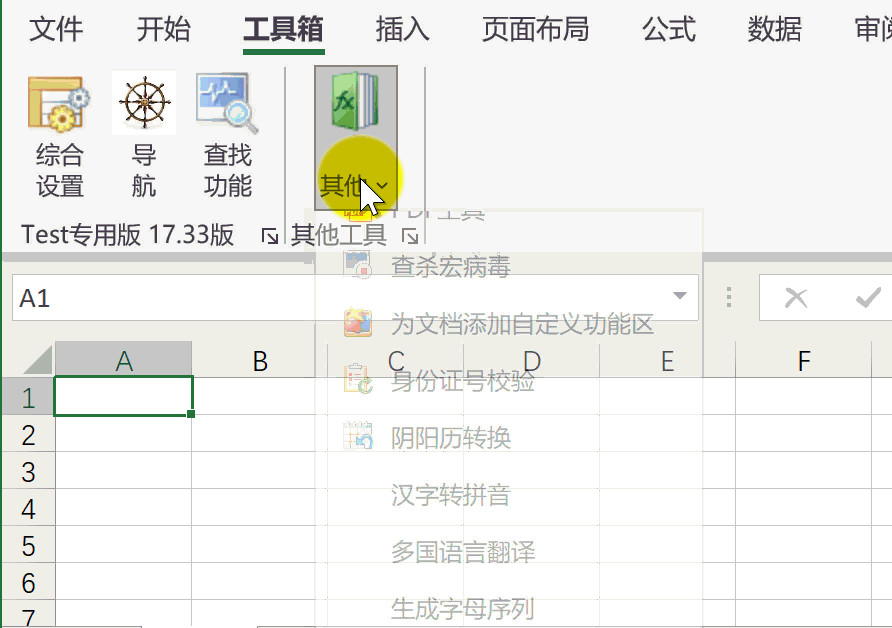The width and height of the screenshot is (892, 628).
Task: Expand the 其他 dropdown button
Action: tap(355, 184)
